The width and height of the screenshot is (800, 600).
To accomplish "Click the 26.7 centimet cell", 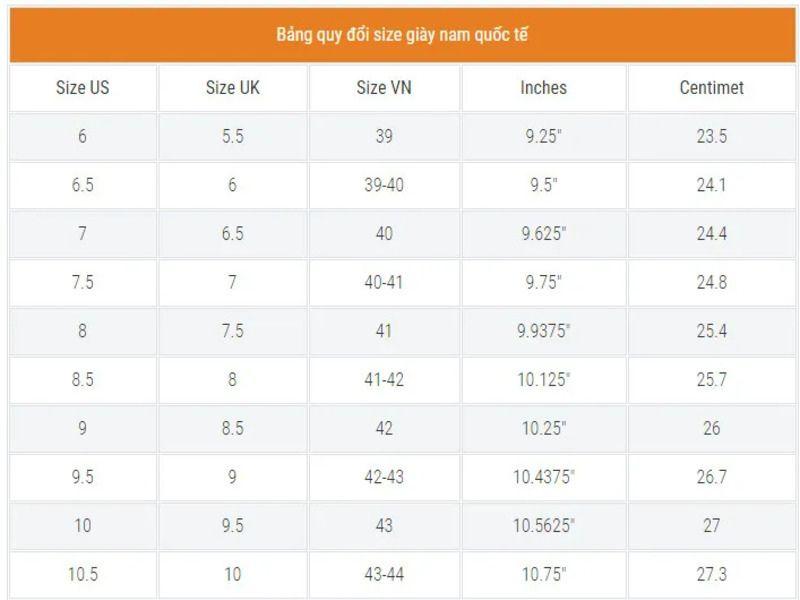I will (x=711, y=477).
